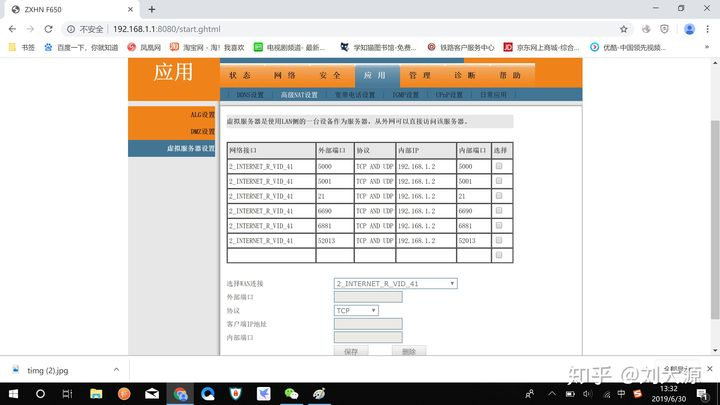Click the 外部端口 input field
The image size is (720, 405).
pyautogui.click(x=368, y=297)
